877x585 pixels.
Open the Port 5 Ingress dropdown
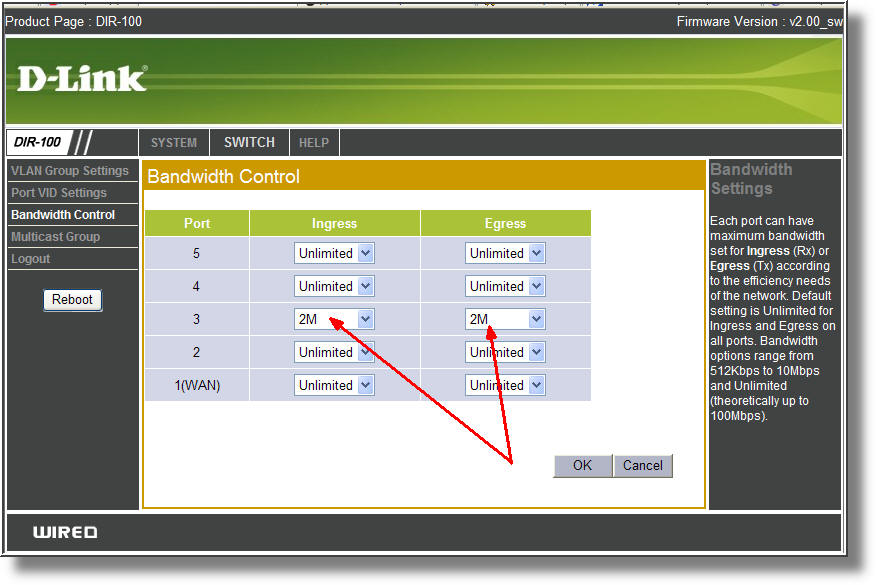(334, 253)
